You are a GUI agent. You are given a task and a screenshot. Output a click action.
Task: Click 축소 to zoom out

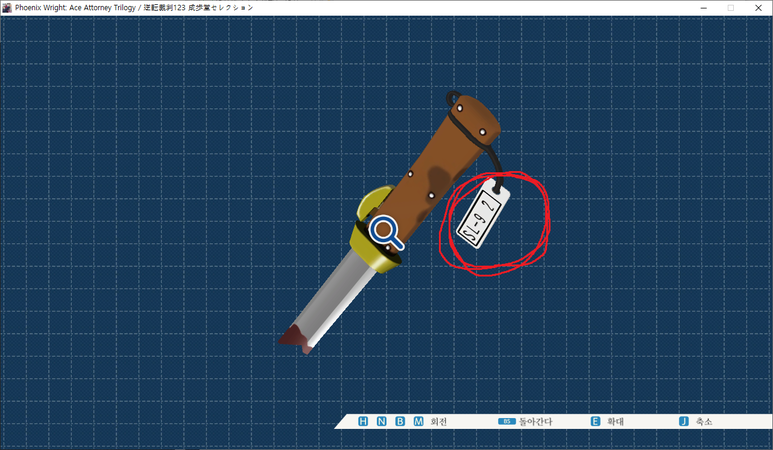pyautogui.click(x=704, y=421)
